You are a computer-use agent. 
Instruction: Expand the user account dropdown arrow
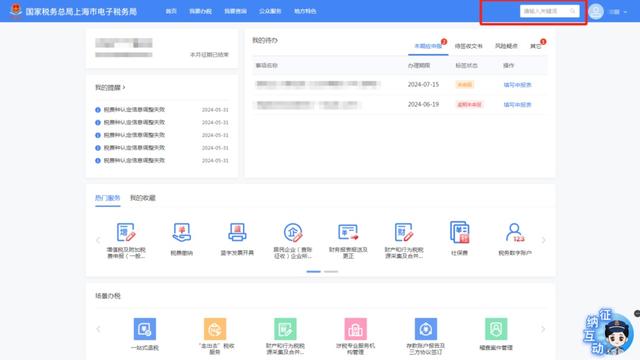pos(625,12)
